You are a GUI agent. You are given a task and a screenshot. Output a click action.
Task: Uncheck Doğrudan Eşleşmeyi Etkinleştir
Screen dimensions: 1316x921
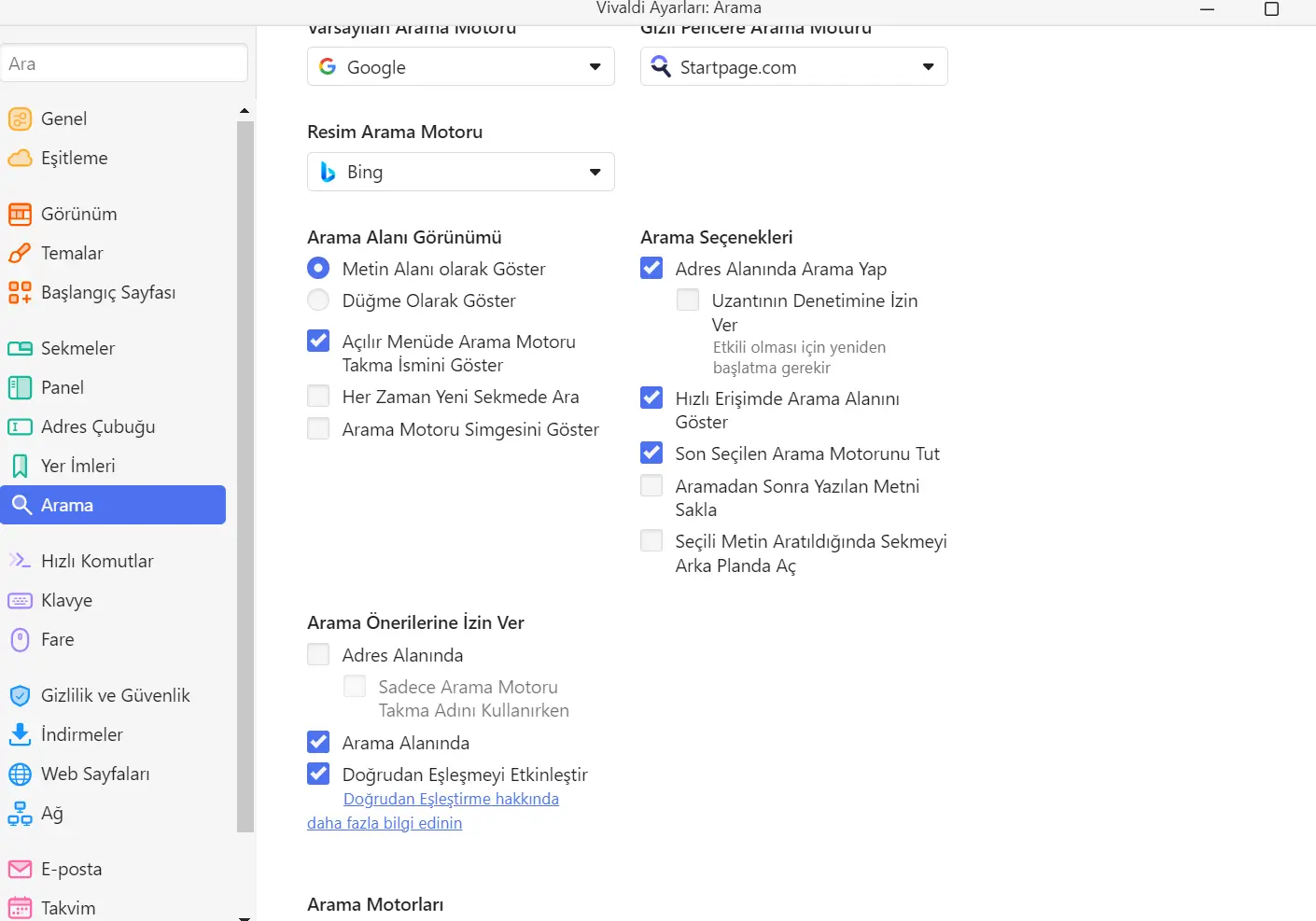pyautogui.click(x=318, y=774)
